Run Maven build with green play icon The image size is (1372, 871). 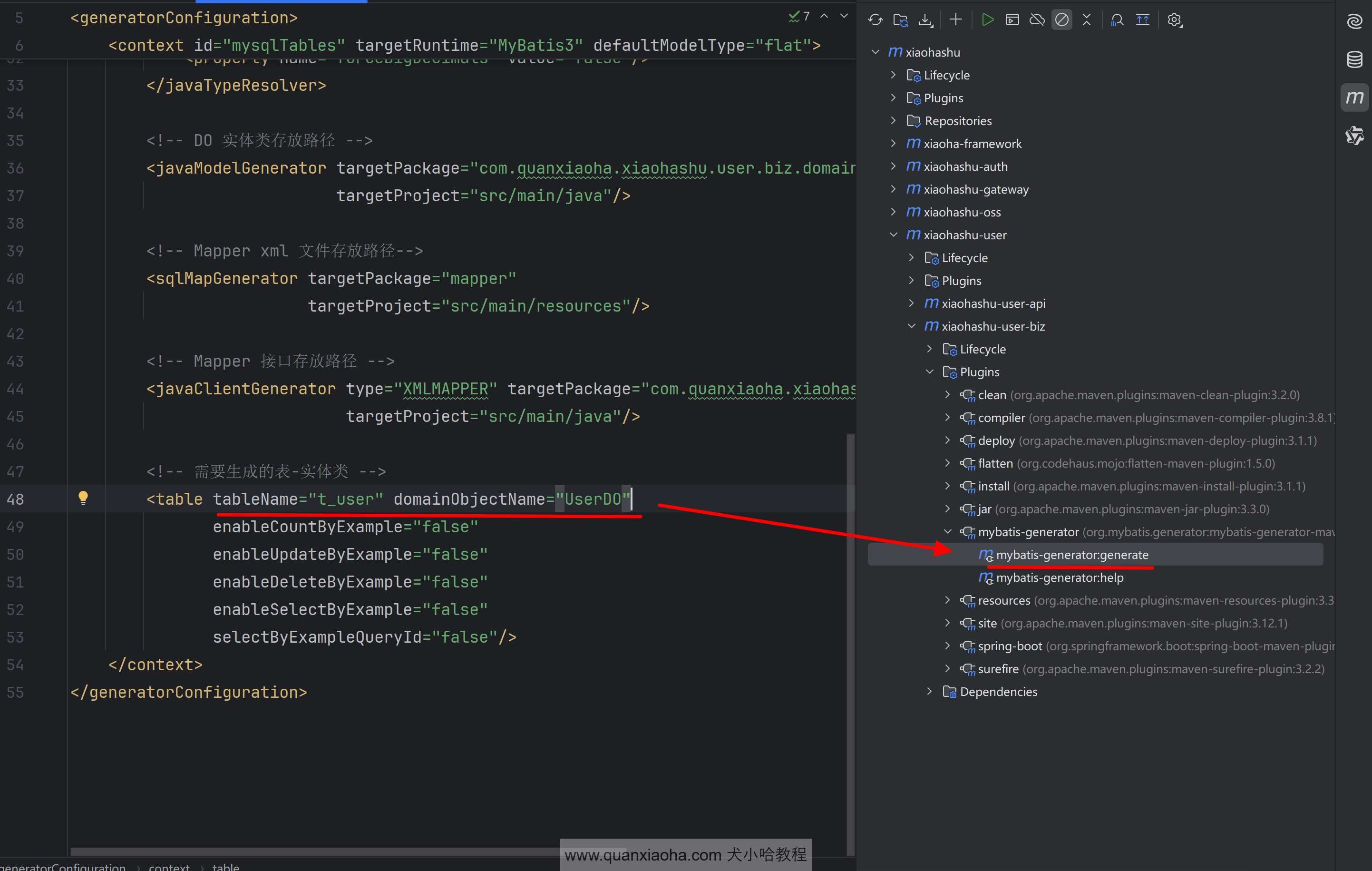click(987, 20)
